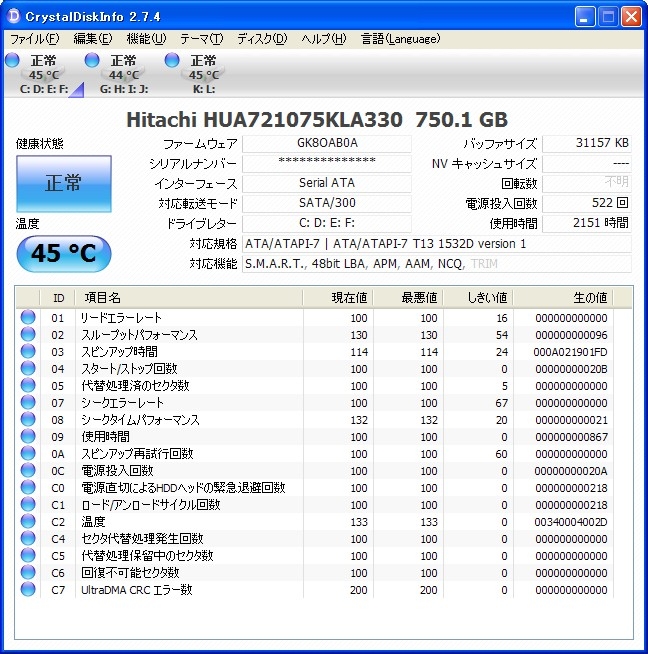Click the transfer mode field SATA/300
The width and height of the screenshot is (648, 654).
327,204
